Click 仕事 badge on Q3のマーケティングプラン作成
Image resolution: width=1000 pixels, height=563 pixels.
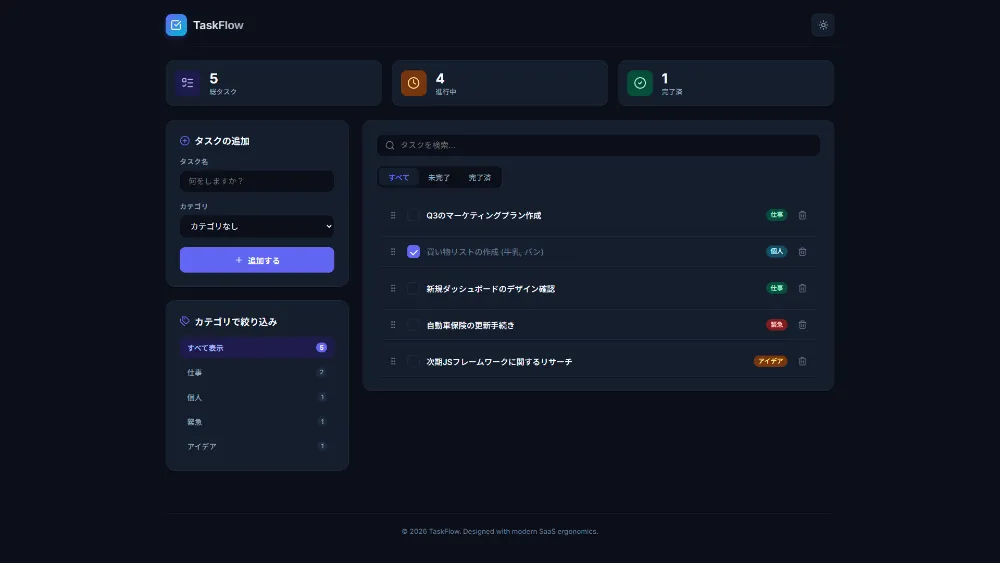coord(776,215)
